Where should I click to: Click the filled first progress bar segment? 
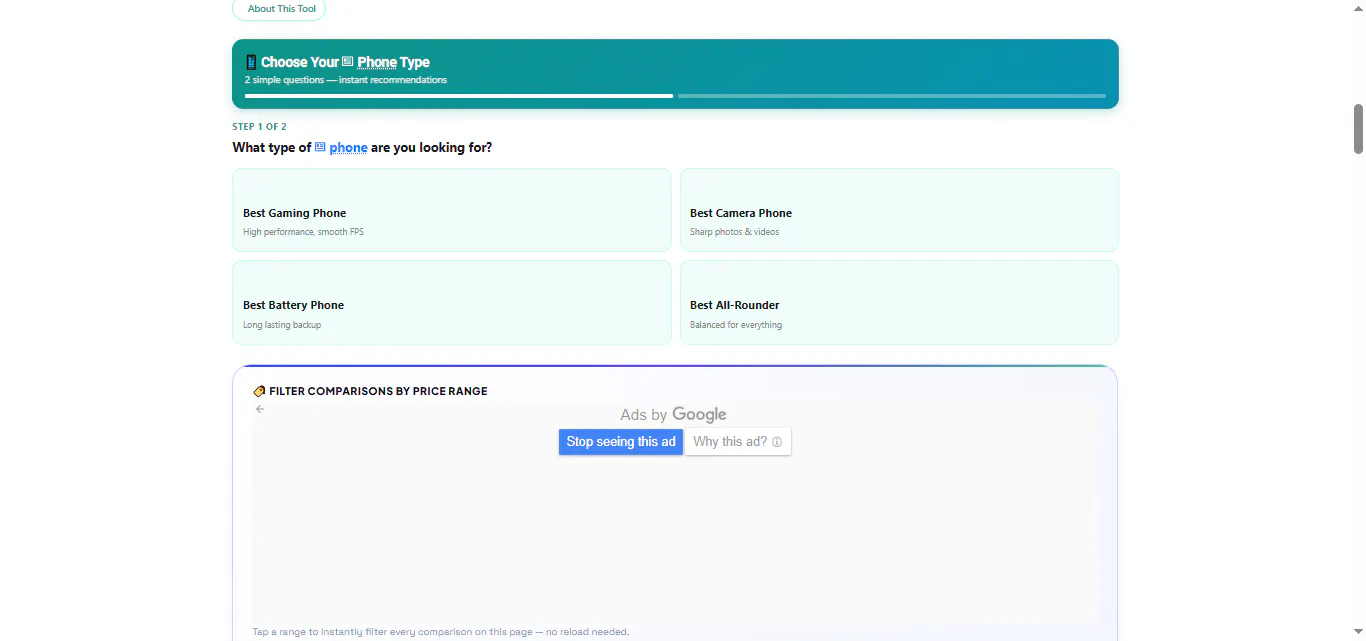pos(459,96)
